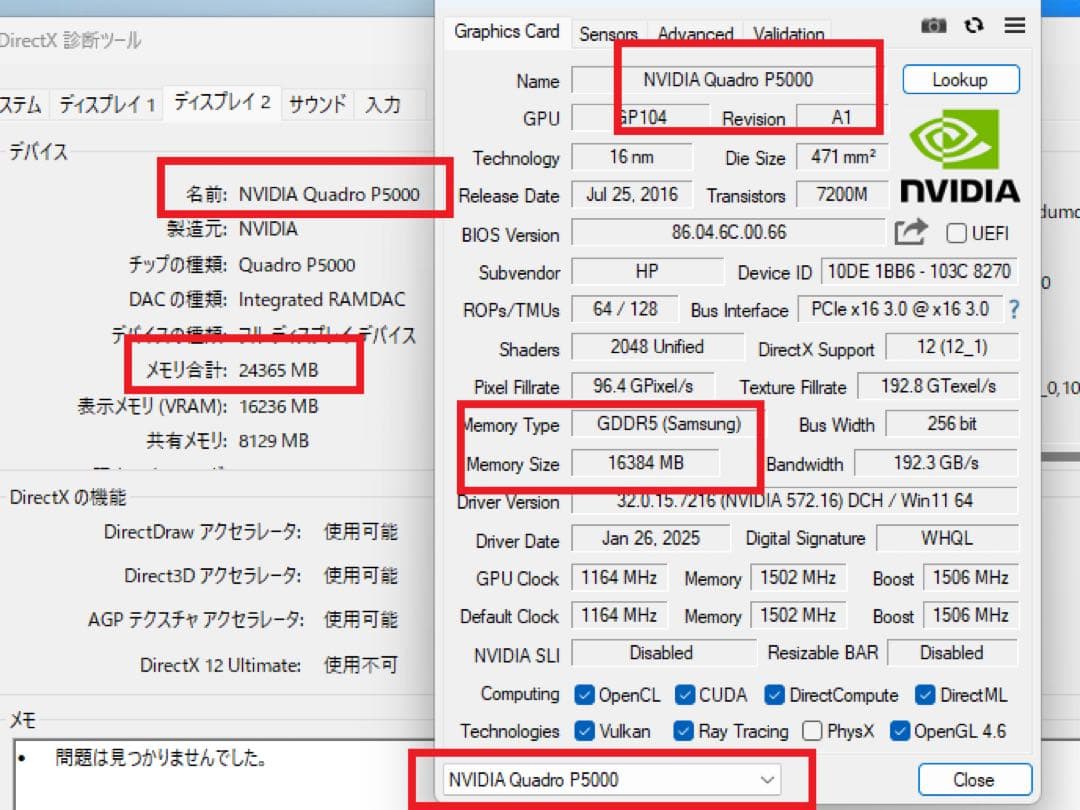Refresh GPU readings with the refresh icon
The height and width of the screenshot is (810, 1080).
[x=973, y=26]
